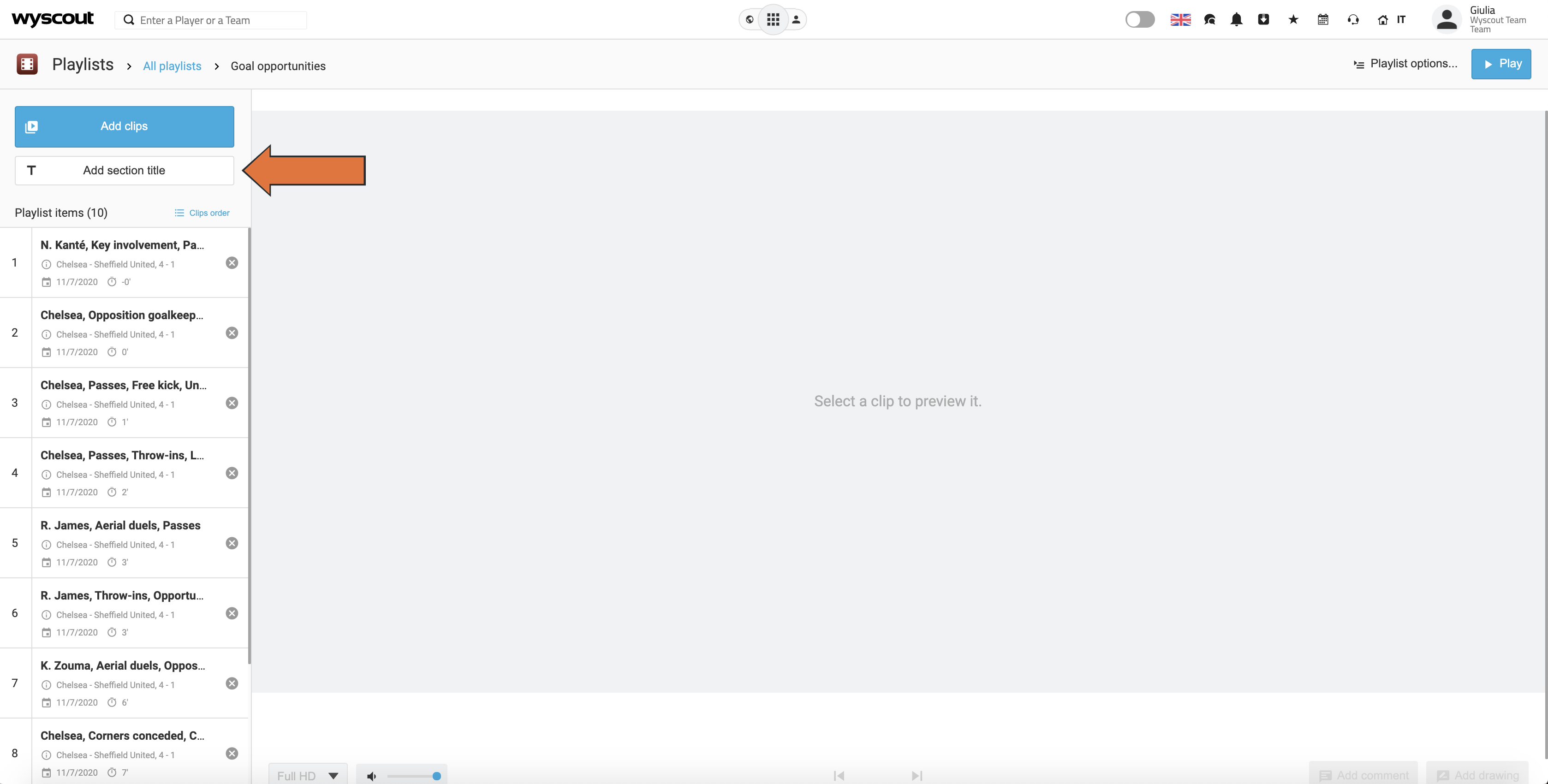Remove the R. James Aerial duels clip
1548x784 pixels.
click(232, 542)
